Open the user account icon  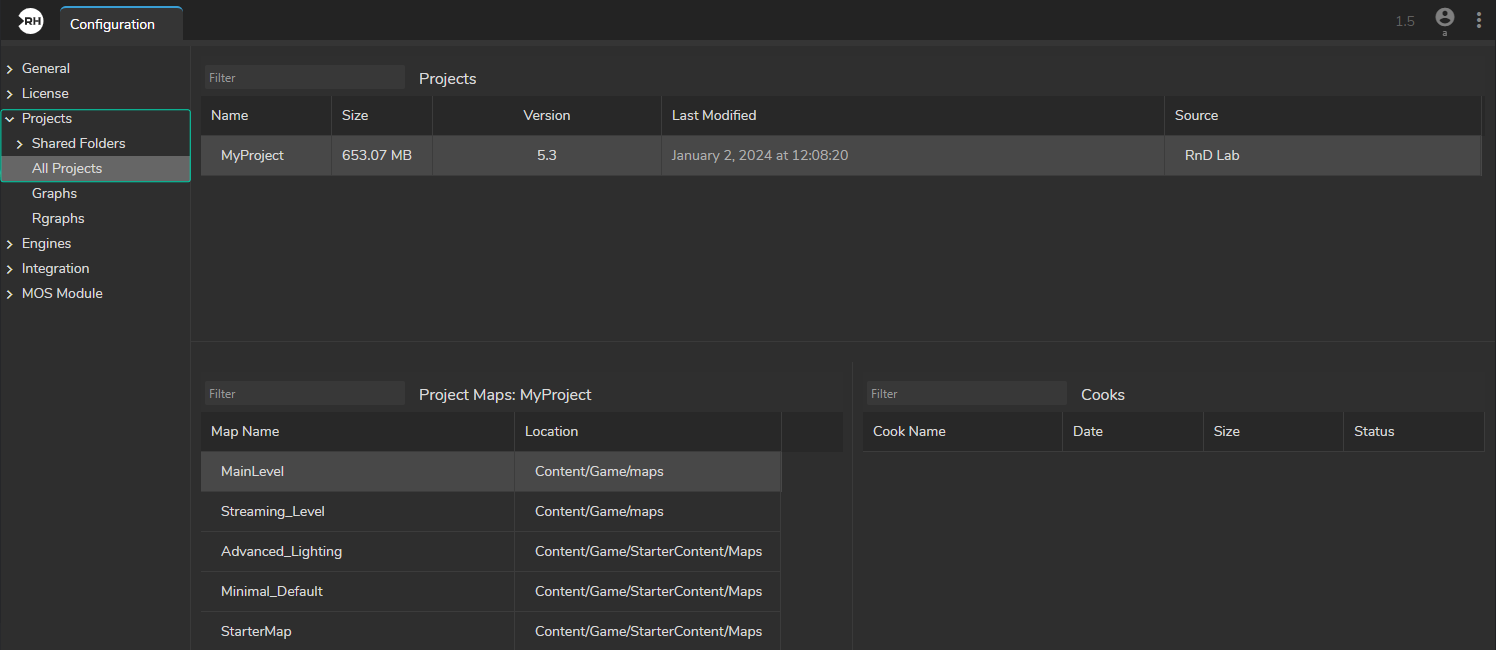(x=1444, y=18)
